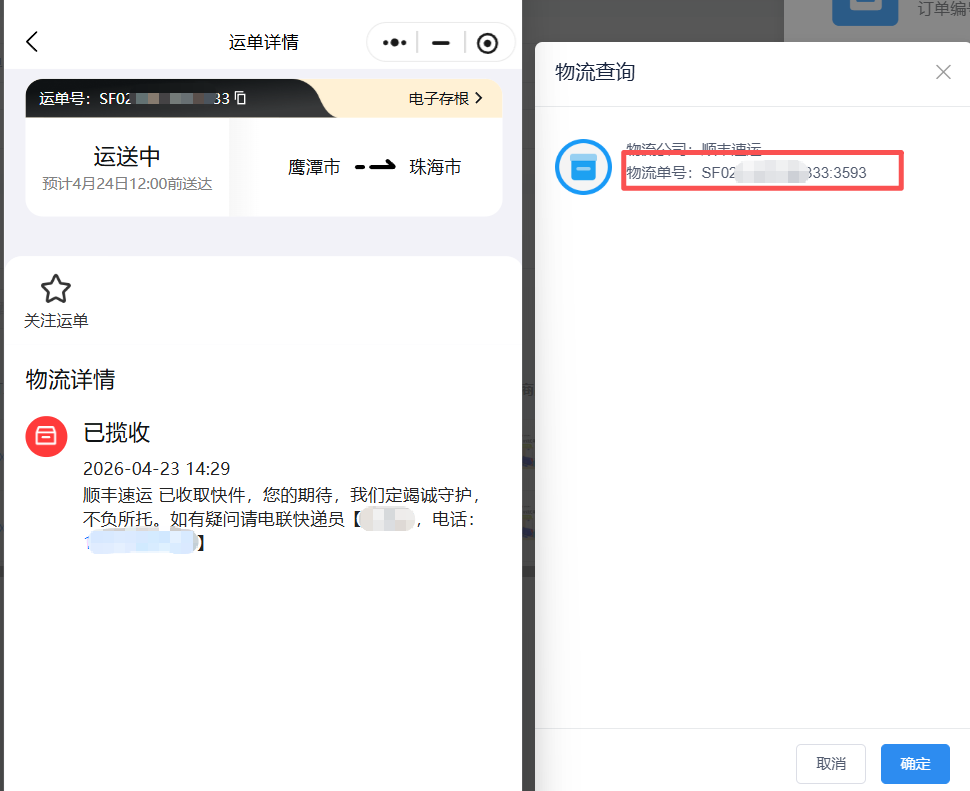Click the 关注运单 label
Screen dimensions: 970x791
click(x=56, y=320)
